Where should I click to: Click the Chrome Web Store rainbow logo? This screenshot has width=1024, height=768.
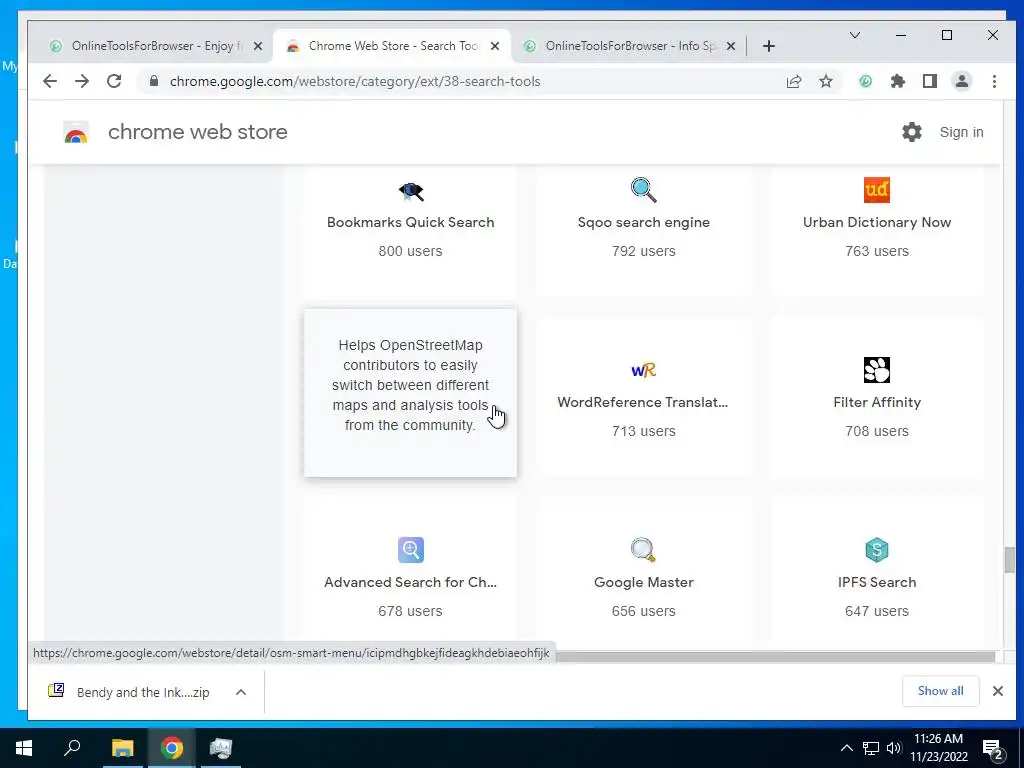point(76,133)
